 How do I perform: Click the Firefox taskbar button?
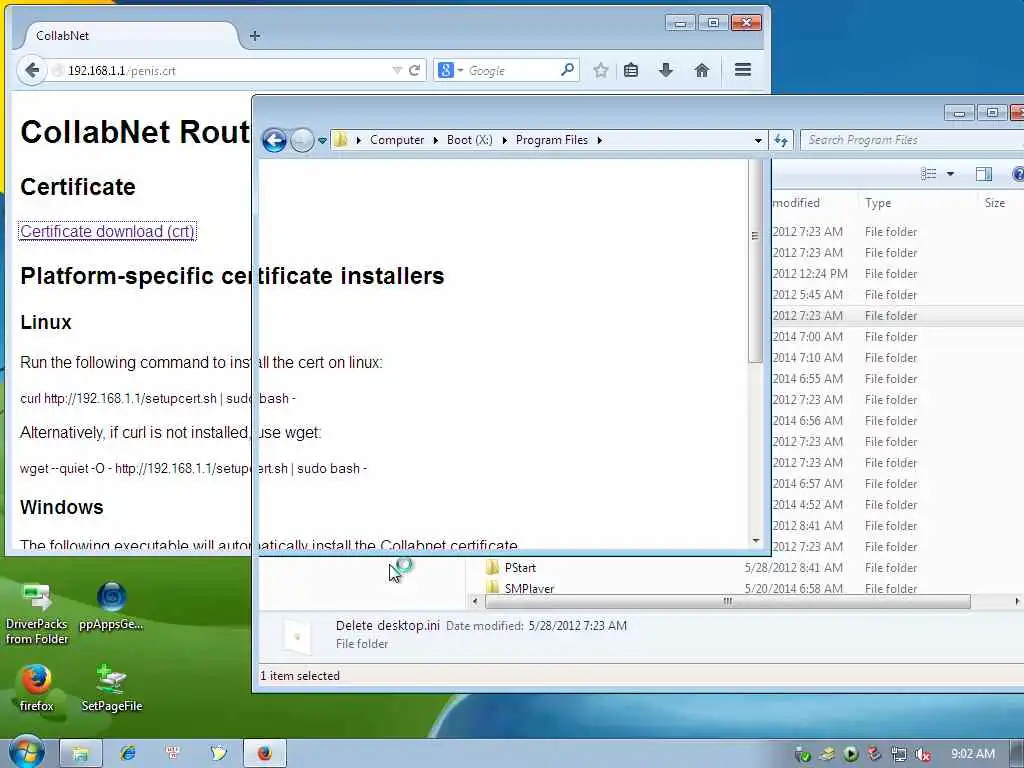pos(264,754)
